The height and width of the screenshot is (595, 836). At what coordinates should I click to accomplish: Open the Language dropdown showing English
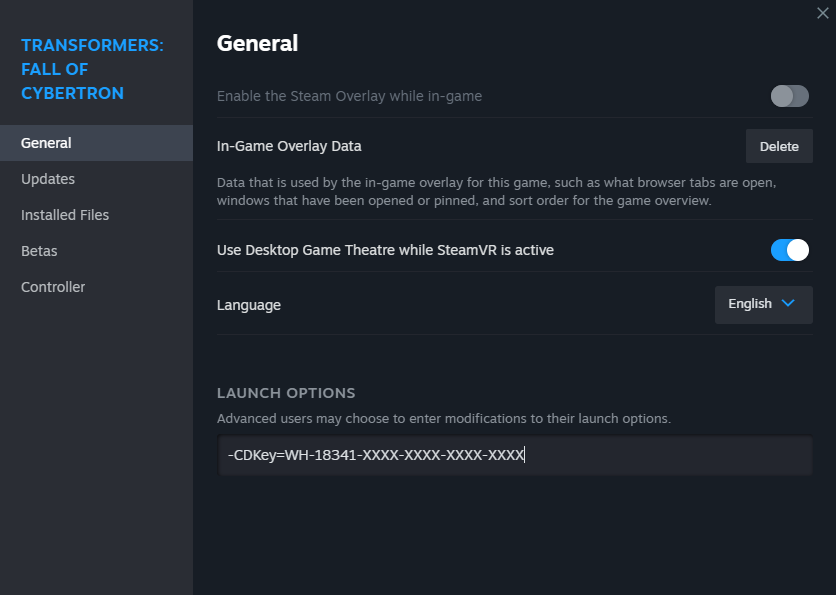pos(763,304)
